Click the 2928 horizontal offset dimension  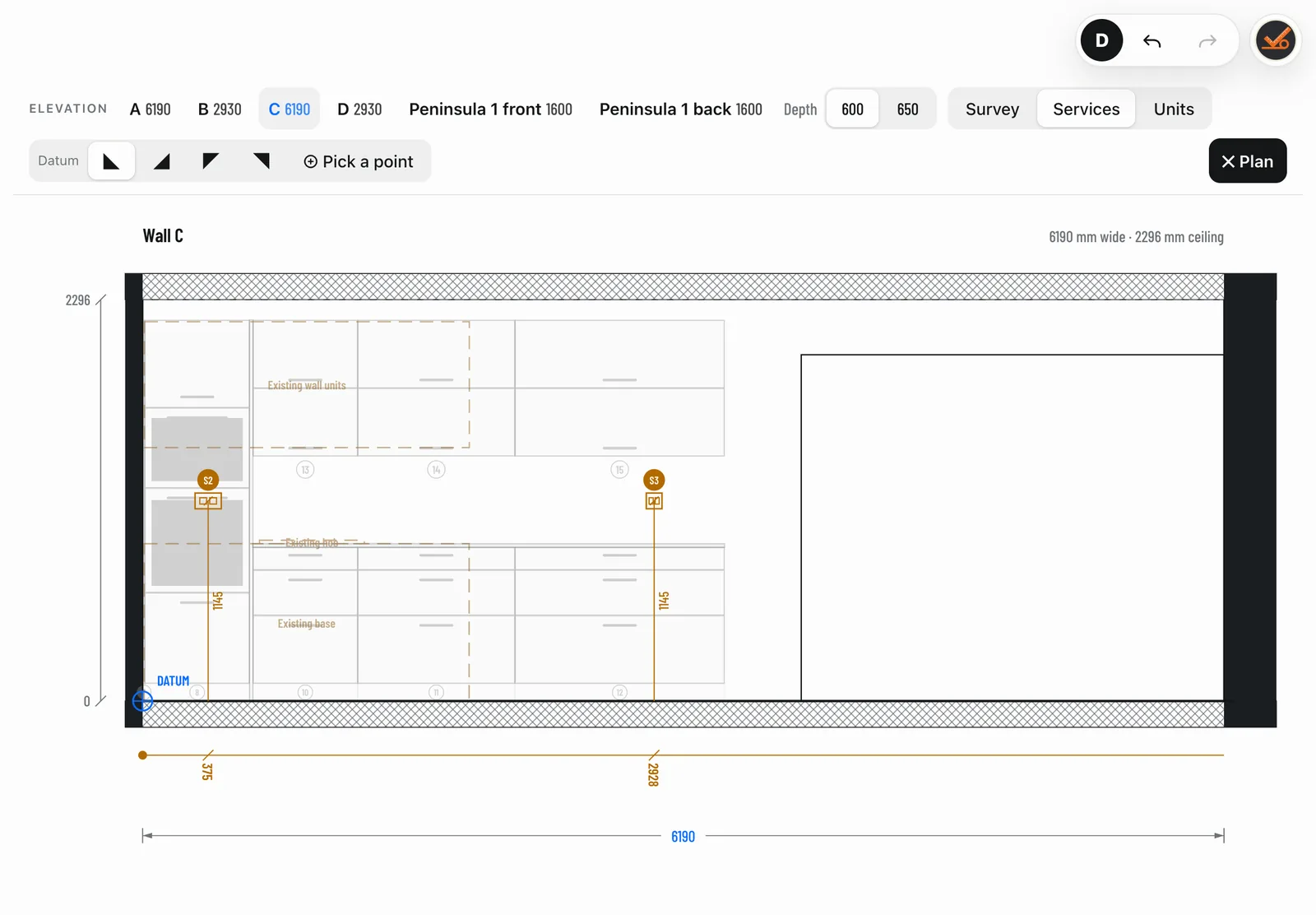(x=653, y=774)
